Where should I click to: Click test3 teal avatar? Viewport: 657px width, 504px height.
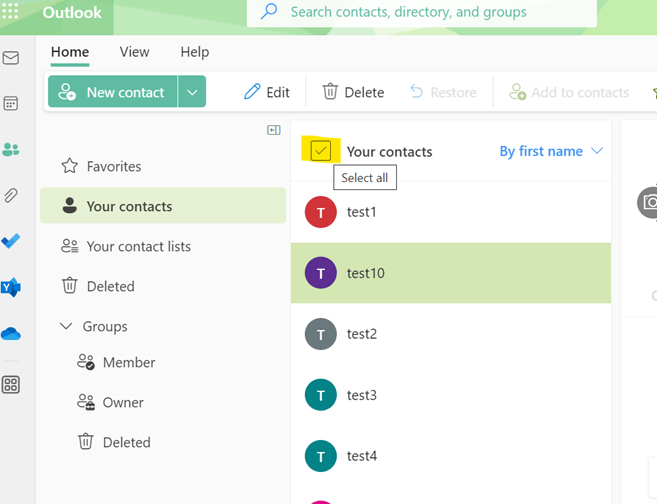point(321,395)
